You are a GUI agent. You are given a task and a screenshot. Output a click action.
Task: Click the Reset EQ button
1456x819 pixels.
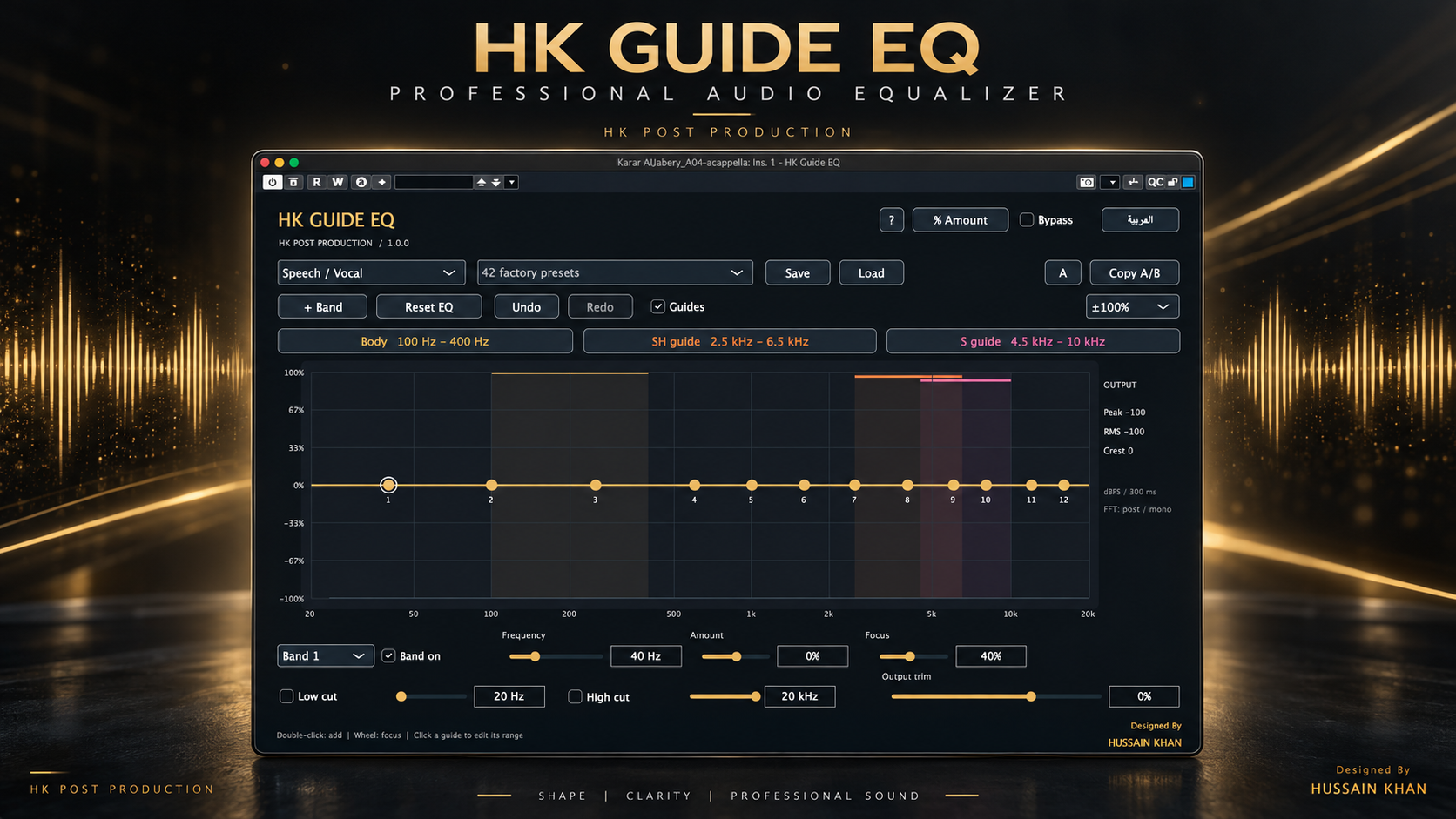pos(429,307)
